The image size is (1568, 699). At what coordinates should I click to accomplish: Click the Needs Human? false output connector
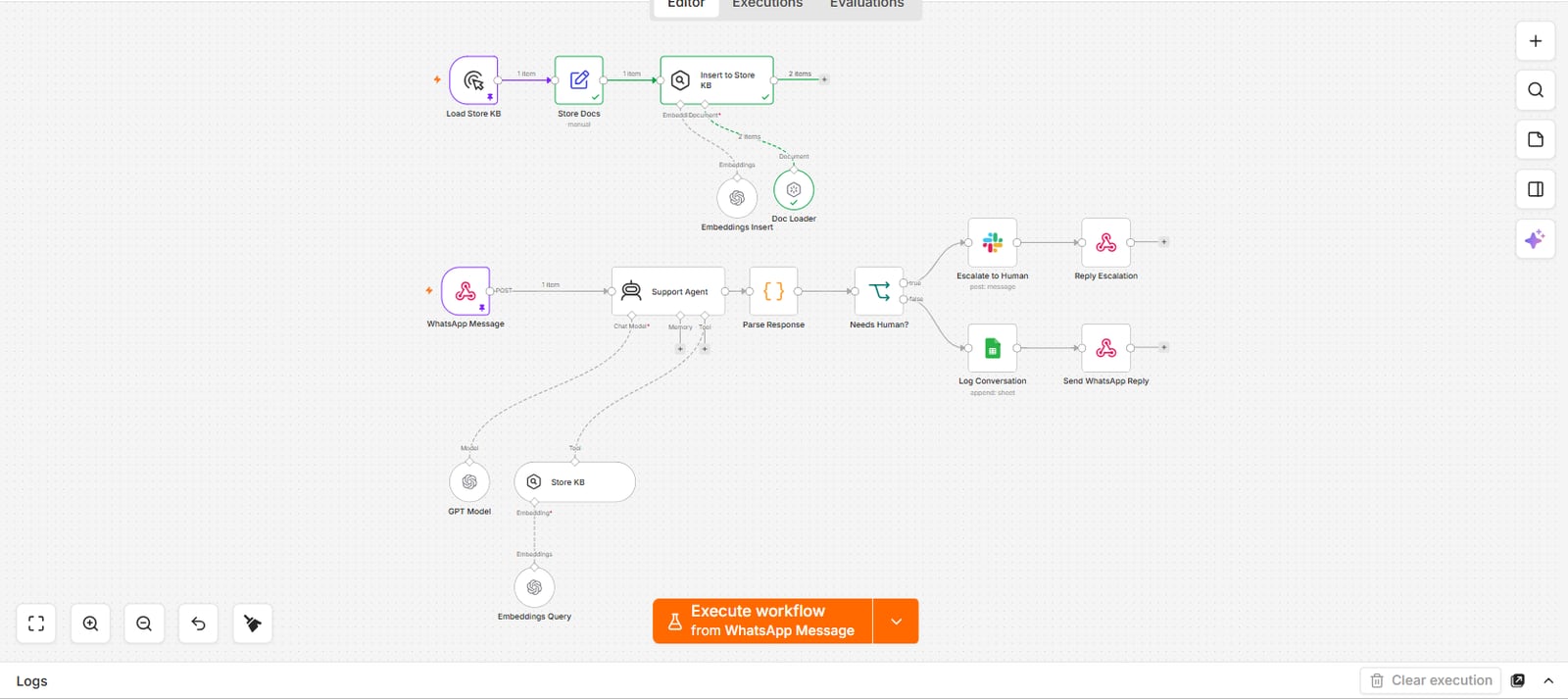coord(904,299)
